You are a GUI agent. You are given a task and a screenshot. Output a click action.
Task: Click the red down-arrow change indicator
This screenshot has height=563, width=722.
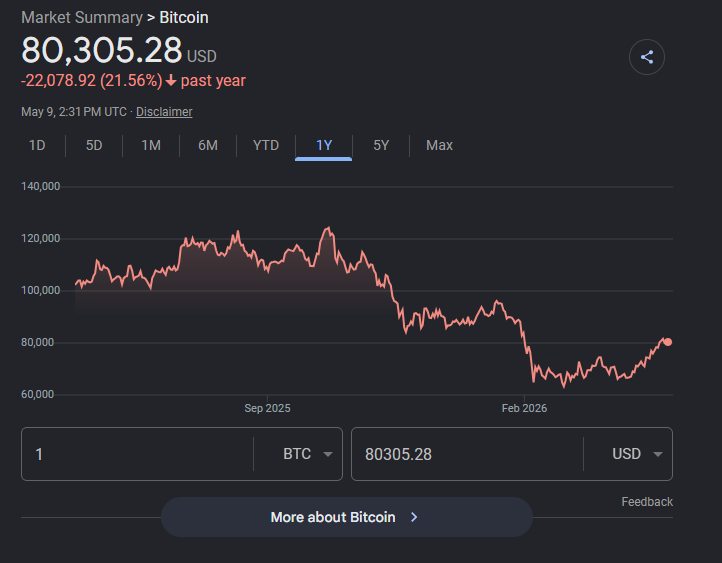pyautogui.click(x=171, y=81)
